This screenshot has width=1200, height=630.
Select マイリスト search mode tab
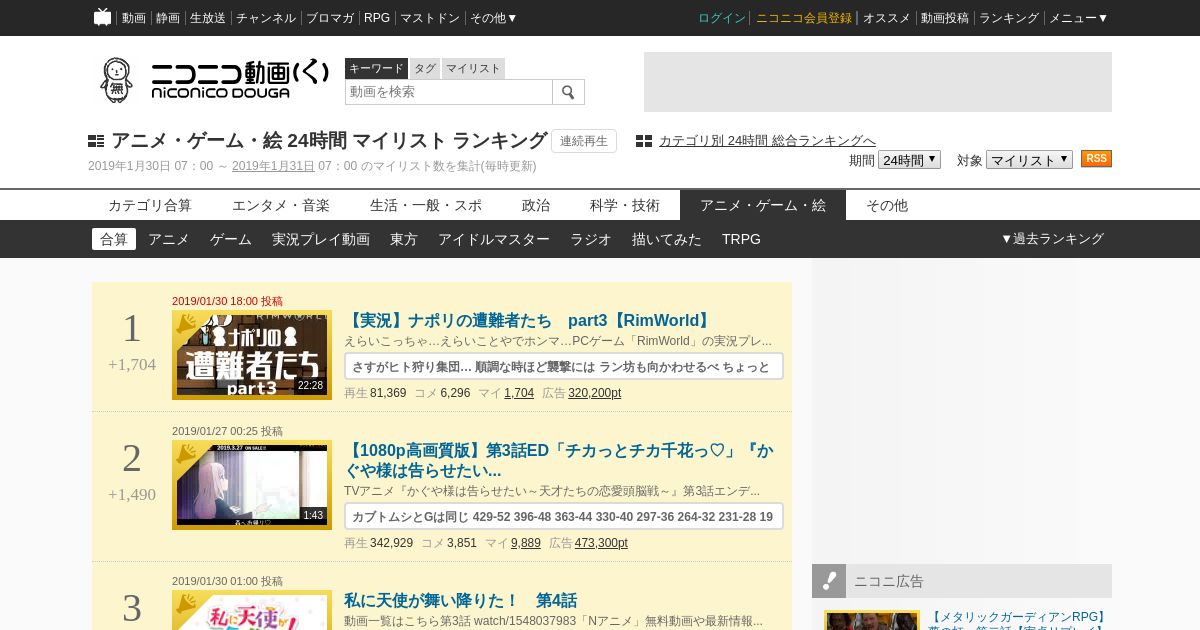pos(473,68)
